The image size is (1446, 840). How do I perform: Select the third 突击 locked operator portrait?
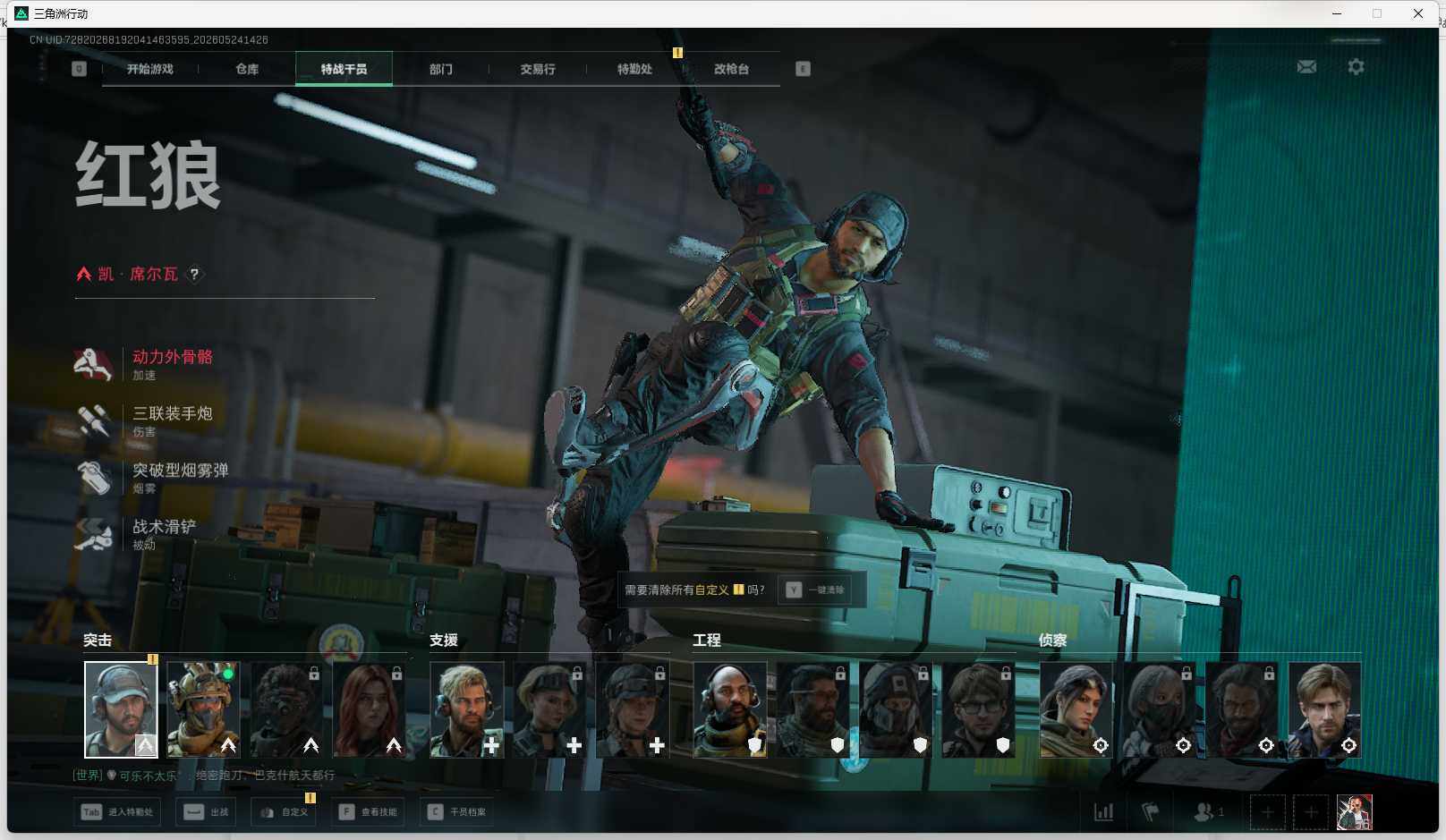pyautogui.click(x=286, y=710)
